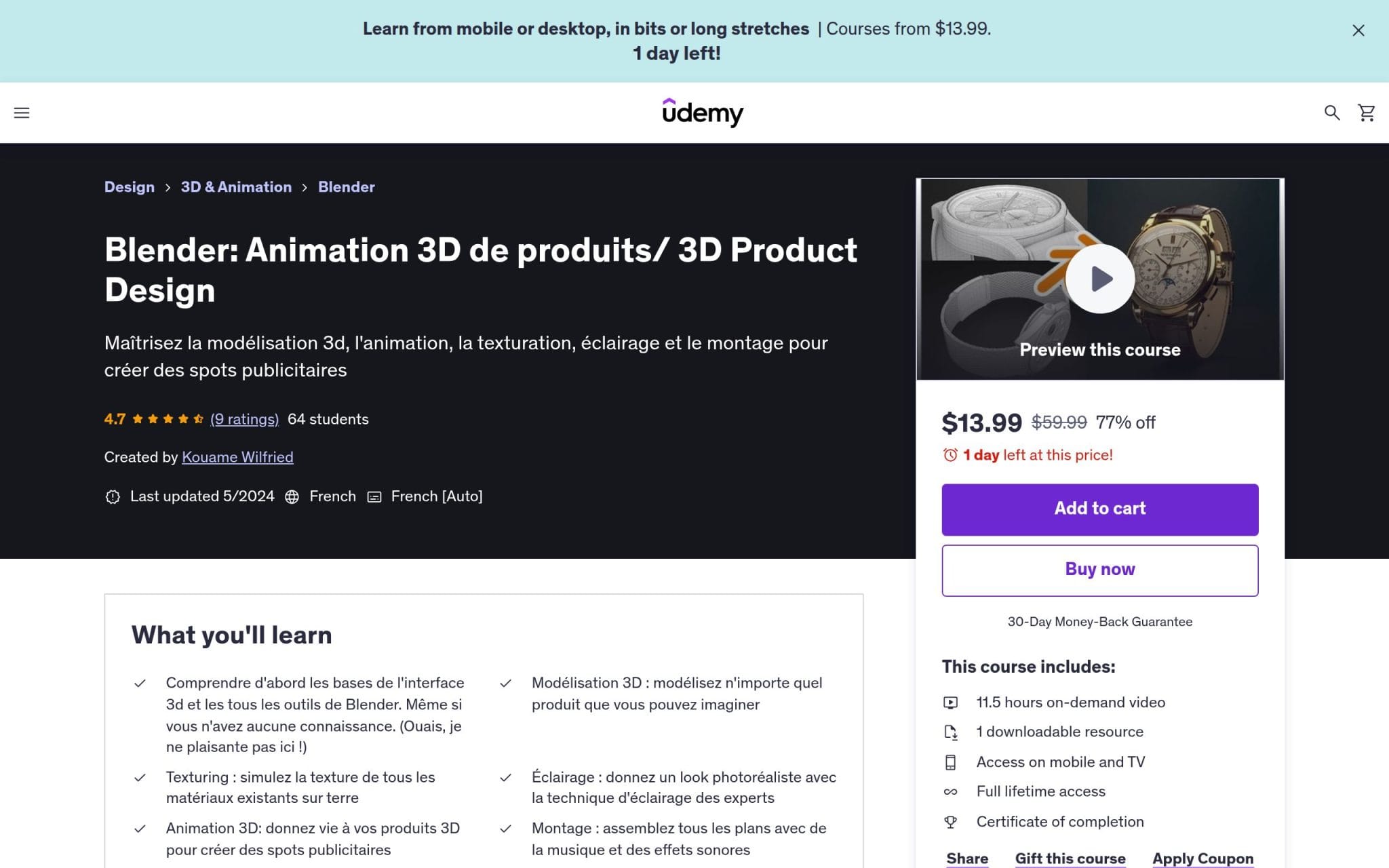Screen dimensions: 1389x868
Task: Click the Last updated badge icon
Action: tap(113, 496)
